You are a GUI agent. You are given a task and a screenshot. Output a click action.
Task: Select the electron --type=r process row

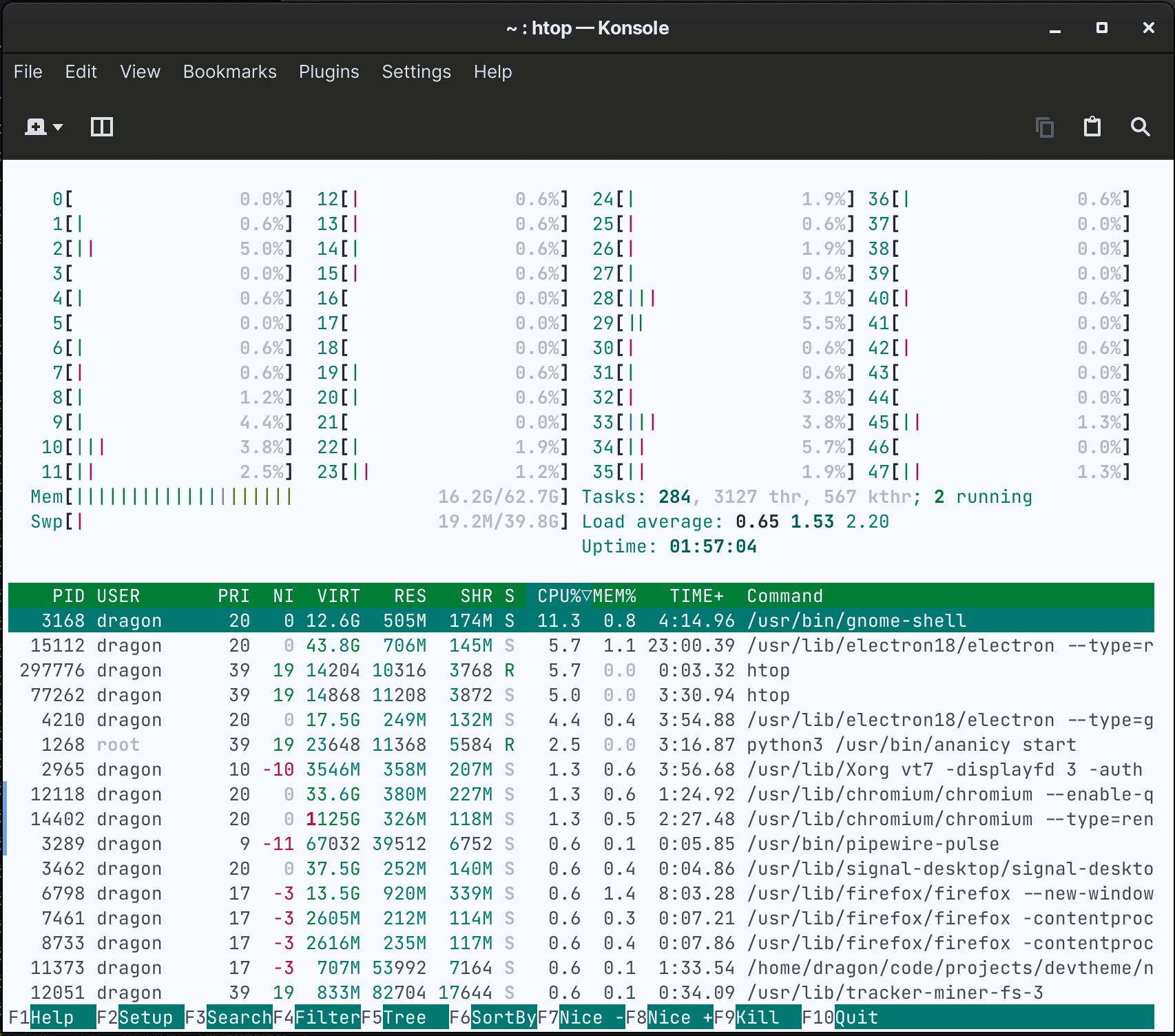[x=581, y=645]
